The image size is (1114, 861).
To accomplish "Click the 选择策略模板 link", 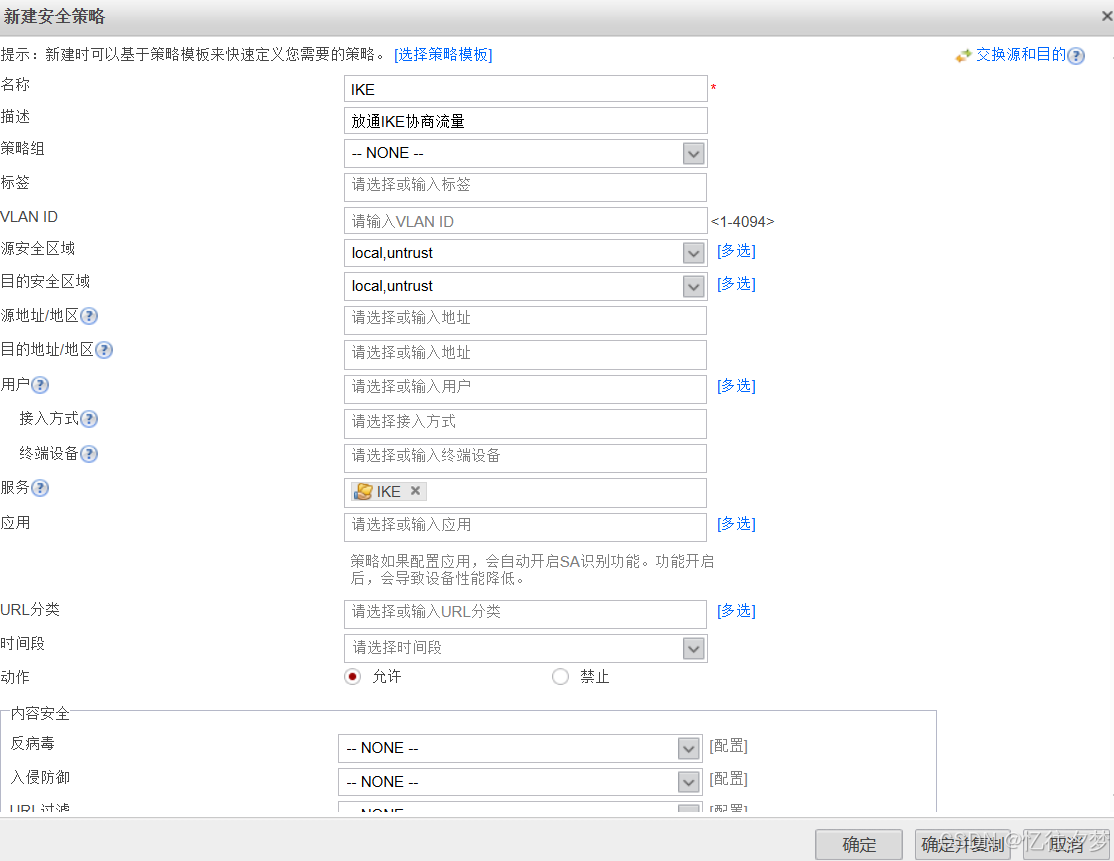I will (x=443, y=55).
